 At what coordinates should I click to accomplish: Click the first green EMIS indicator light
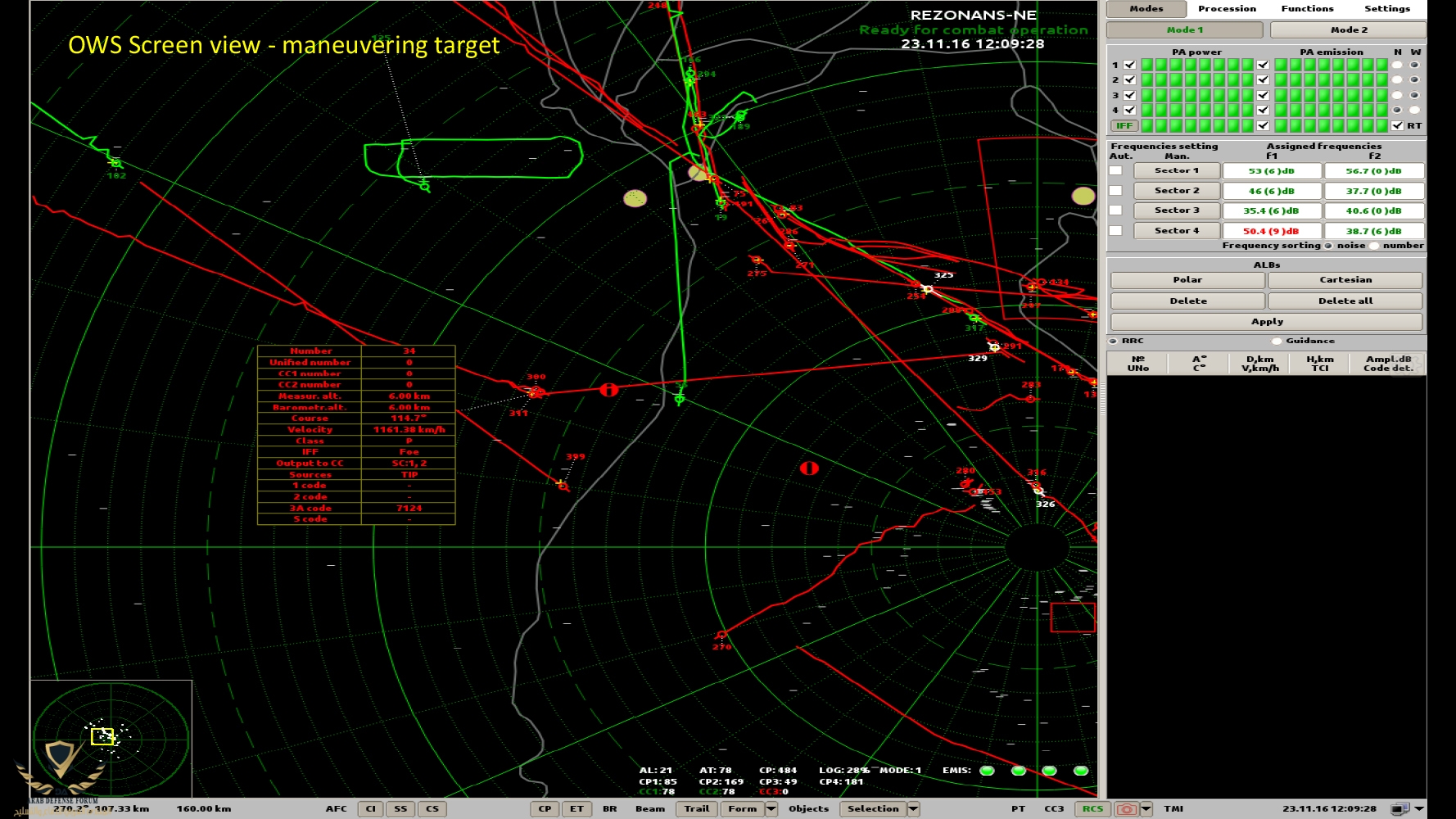987,771
